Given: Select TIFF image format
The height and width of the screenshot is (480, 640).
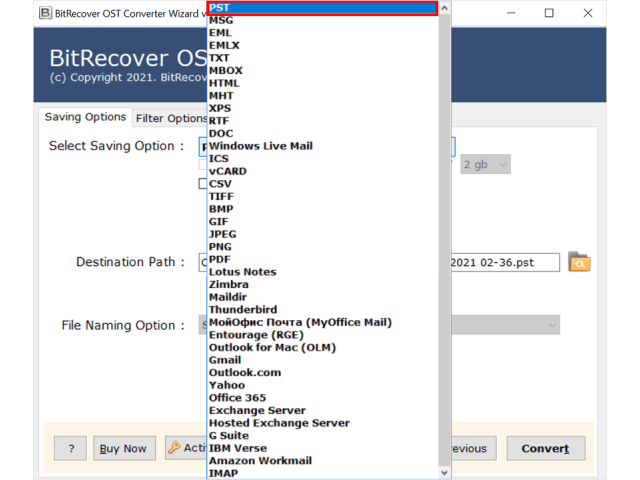Looking at the screenshot, I should pyautogui.click(x=322, y=197).
